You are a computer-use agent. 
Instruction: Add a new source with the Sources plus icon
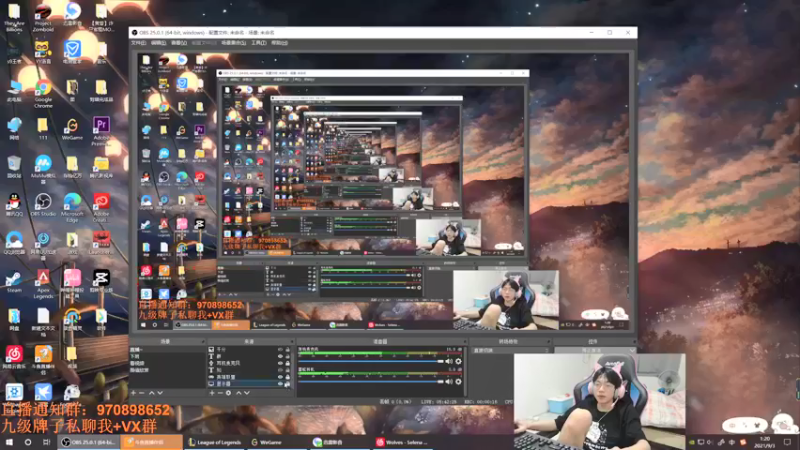[212, 393]
